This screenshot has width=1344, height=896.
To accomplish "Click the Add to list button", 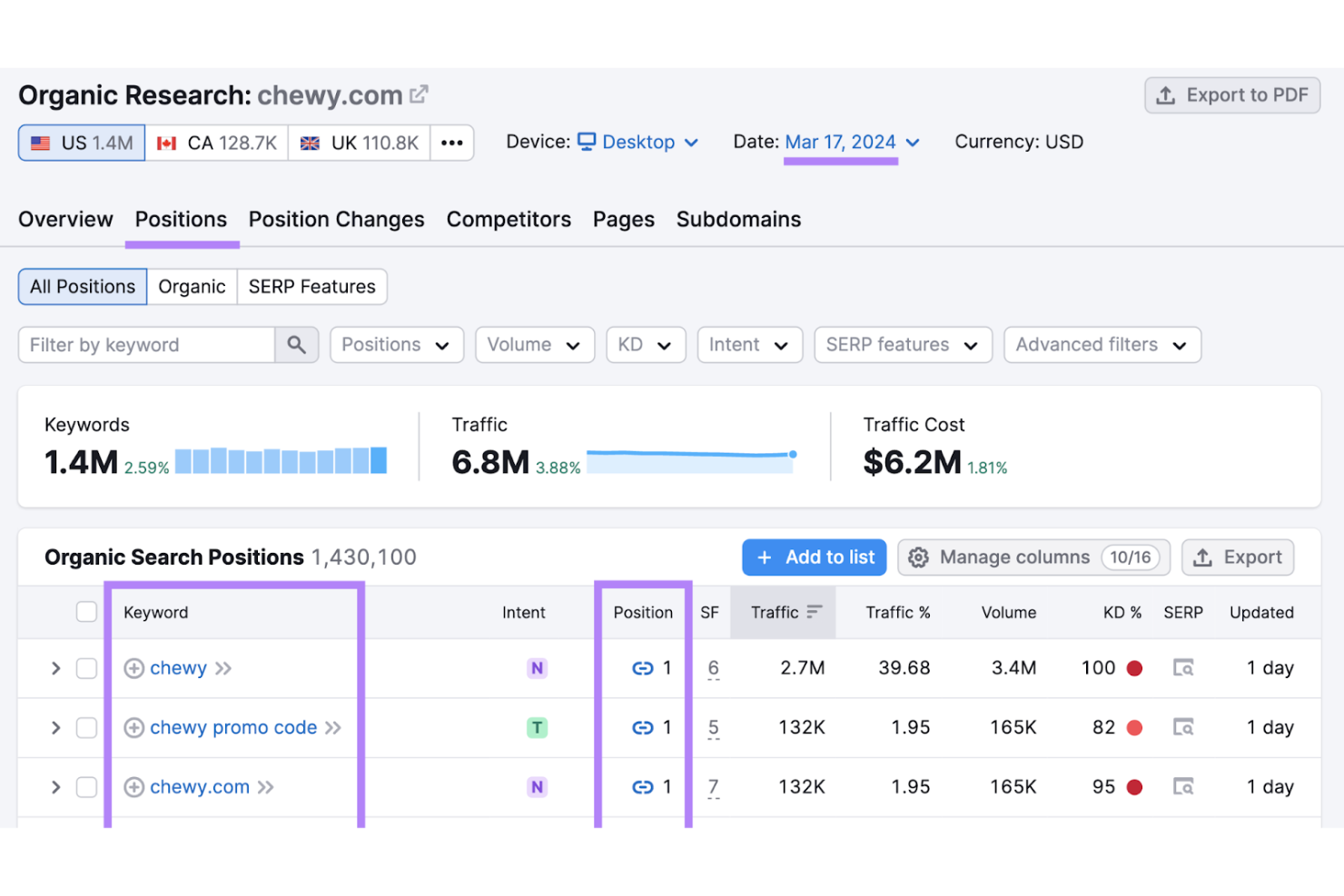I will pyautogui.click(x=815, y=557).
